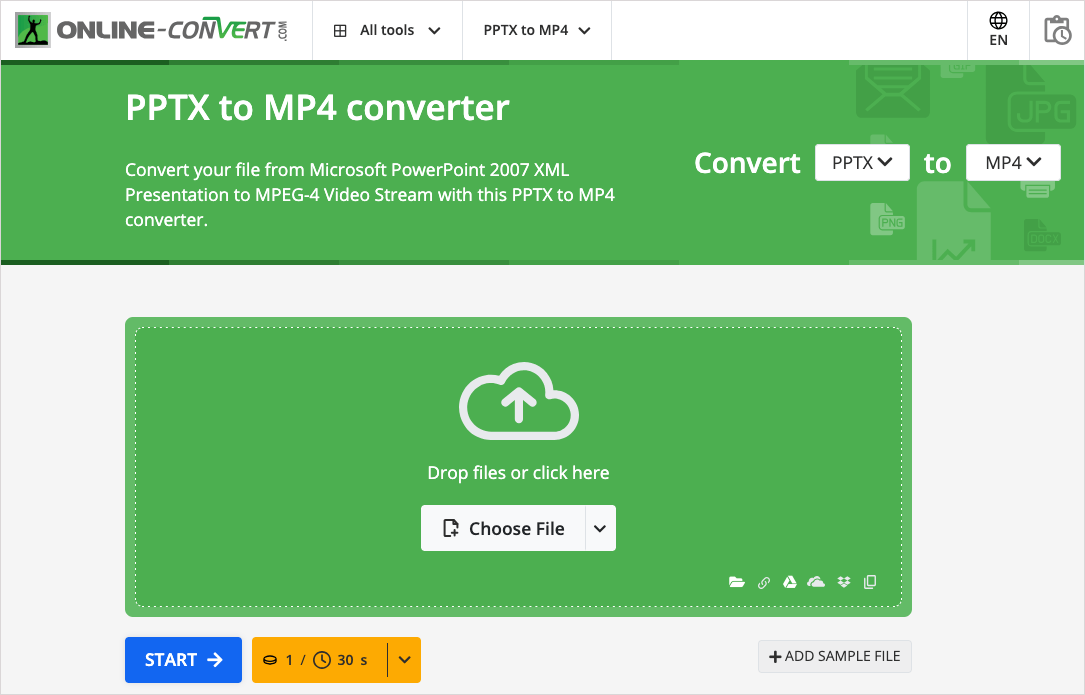
Task: Change language via the EN globe icon
Action: point(999,30)
